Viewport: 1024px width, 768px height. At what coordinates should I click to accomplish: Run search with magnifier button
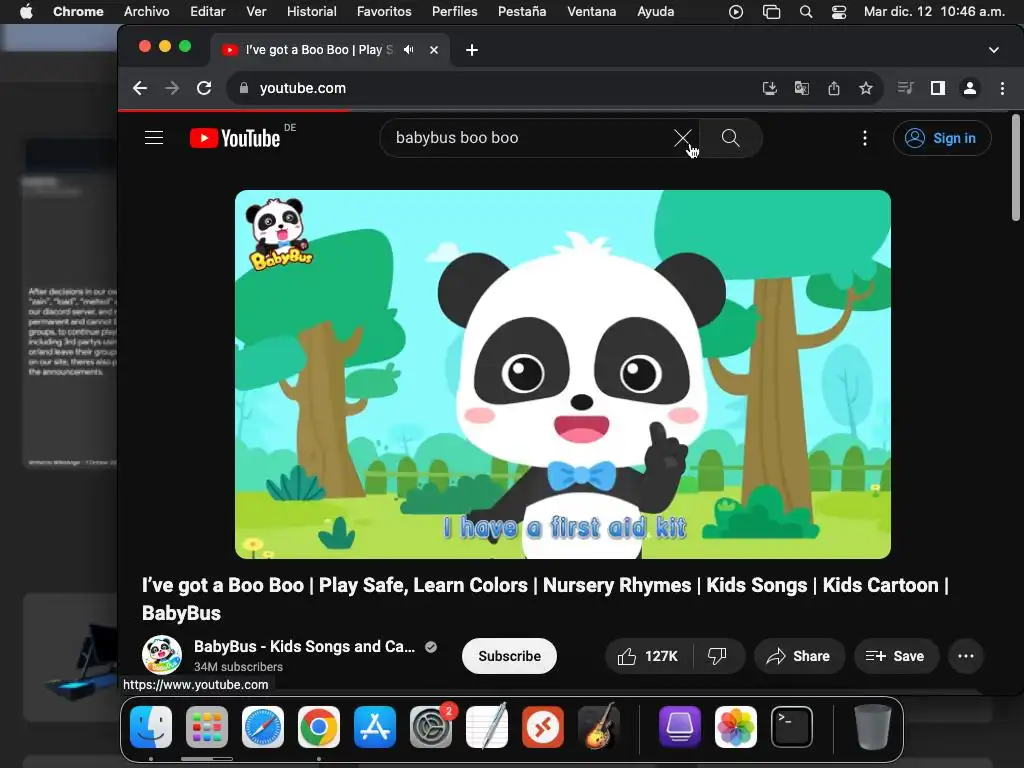tap(730, 138)
